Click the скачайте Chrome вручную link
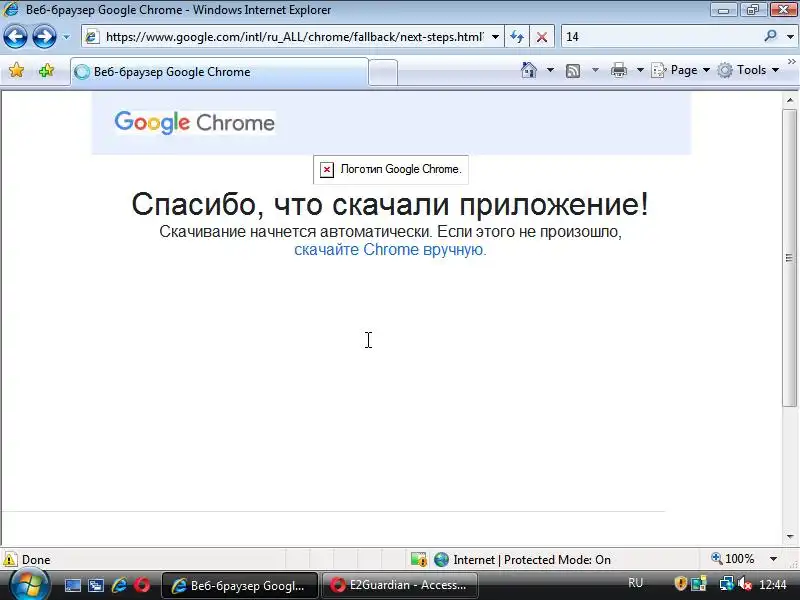The height and width of the screenshot is (600, 800). pos(390,249)
